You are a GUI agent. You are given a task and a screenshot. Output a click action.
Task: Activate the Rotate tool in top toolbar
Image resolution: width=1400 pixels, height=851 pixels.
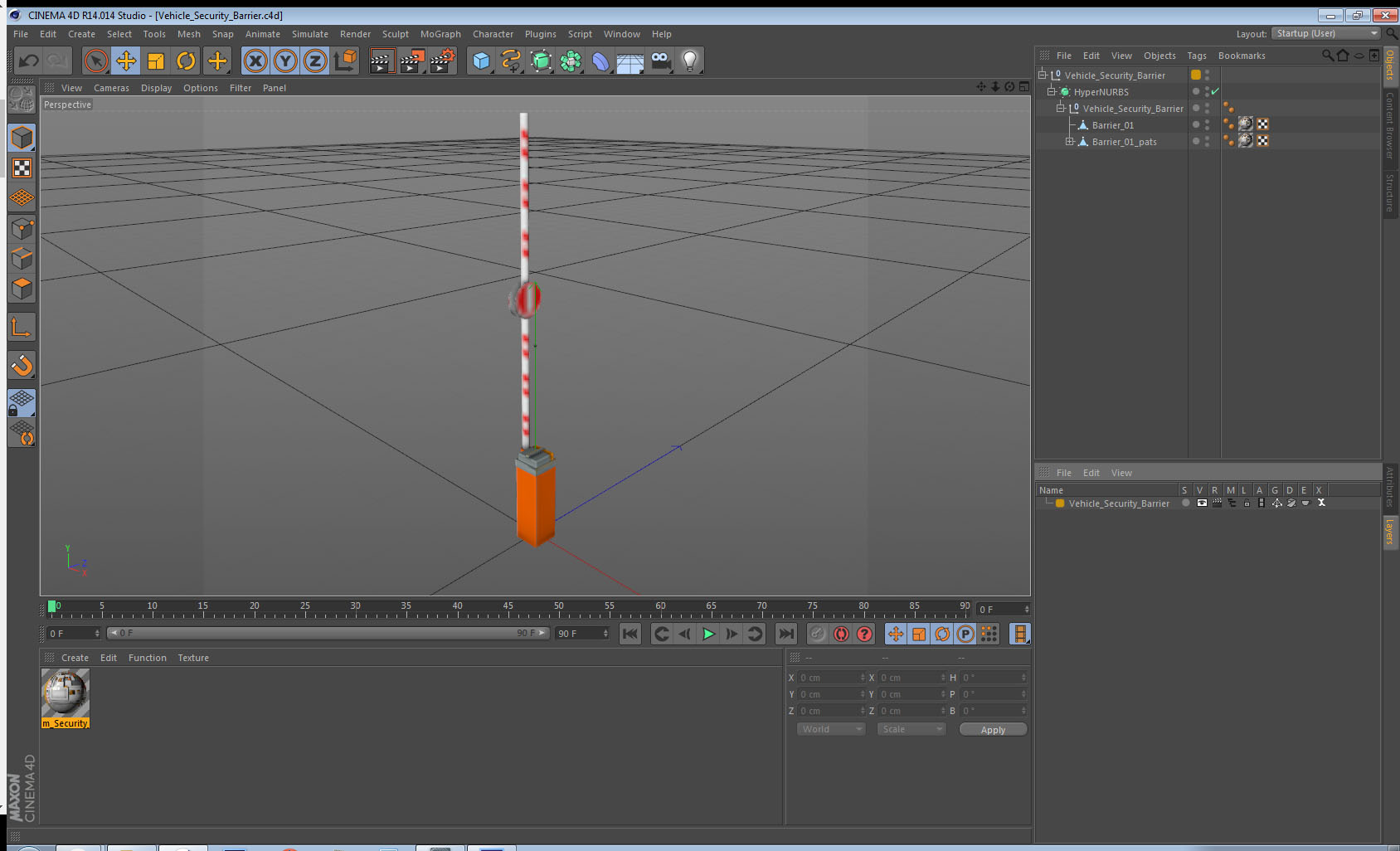point(186,61)
